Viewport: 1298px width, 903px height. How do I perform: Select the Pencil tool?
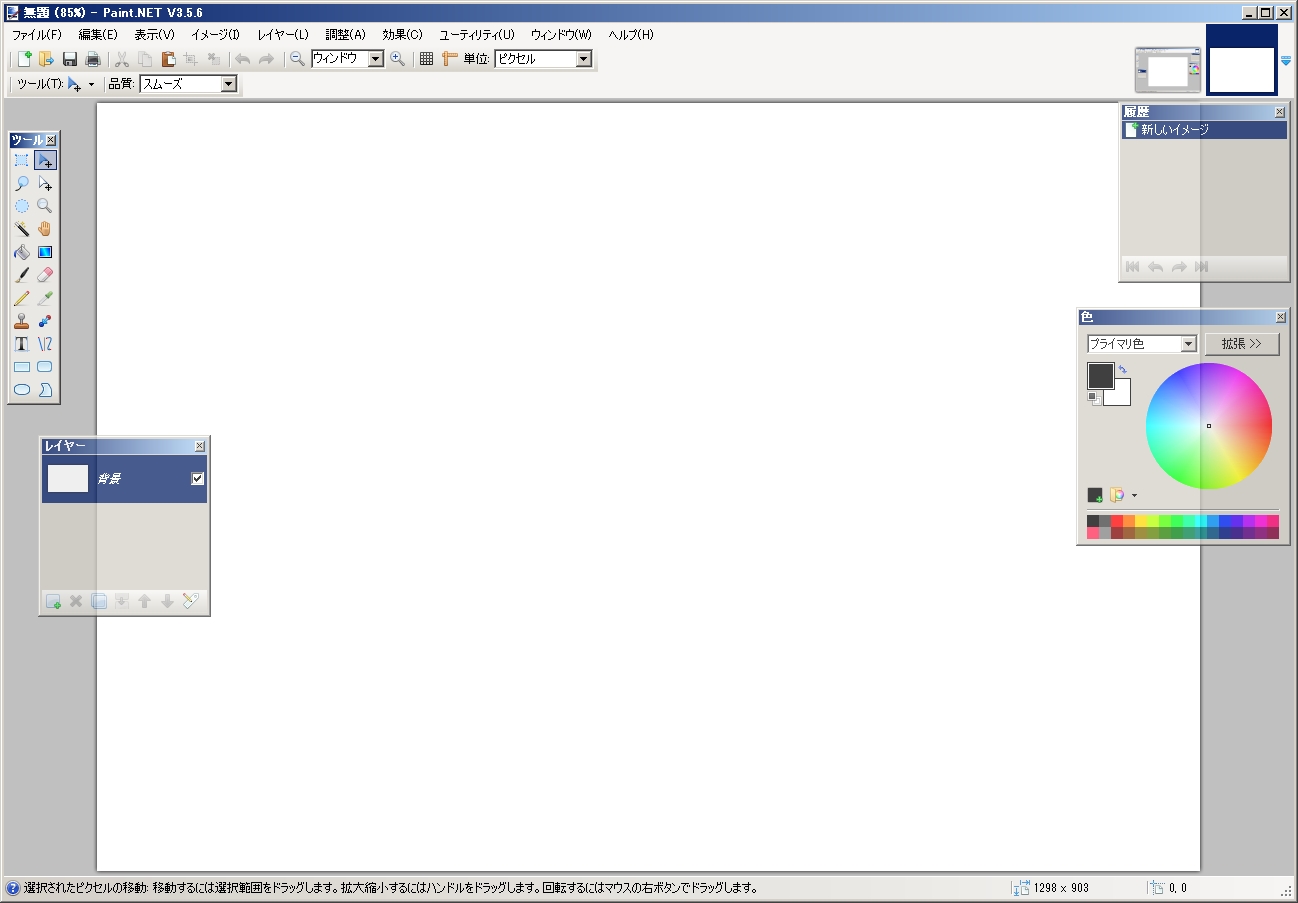(21, 298)
